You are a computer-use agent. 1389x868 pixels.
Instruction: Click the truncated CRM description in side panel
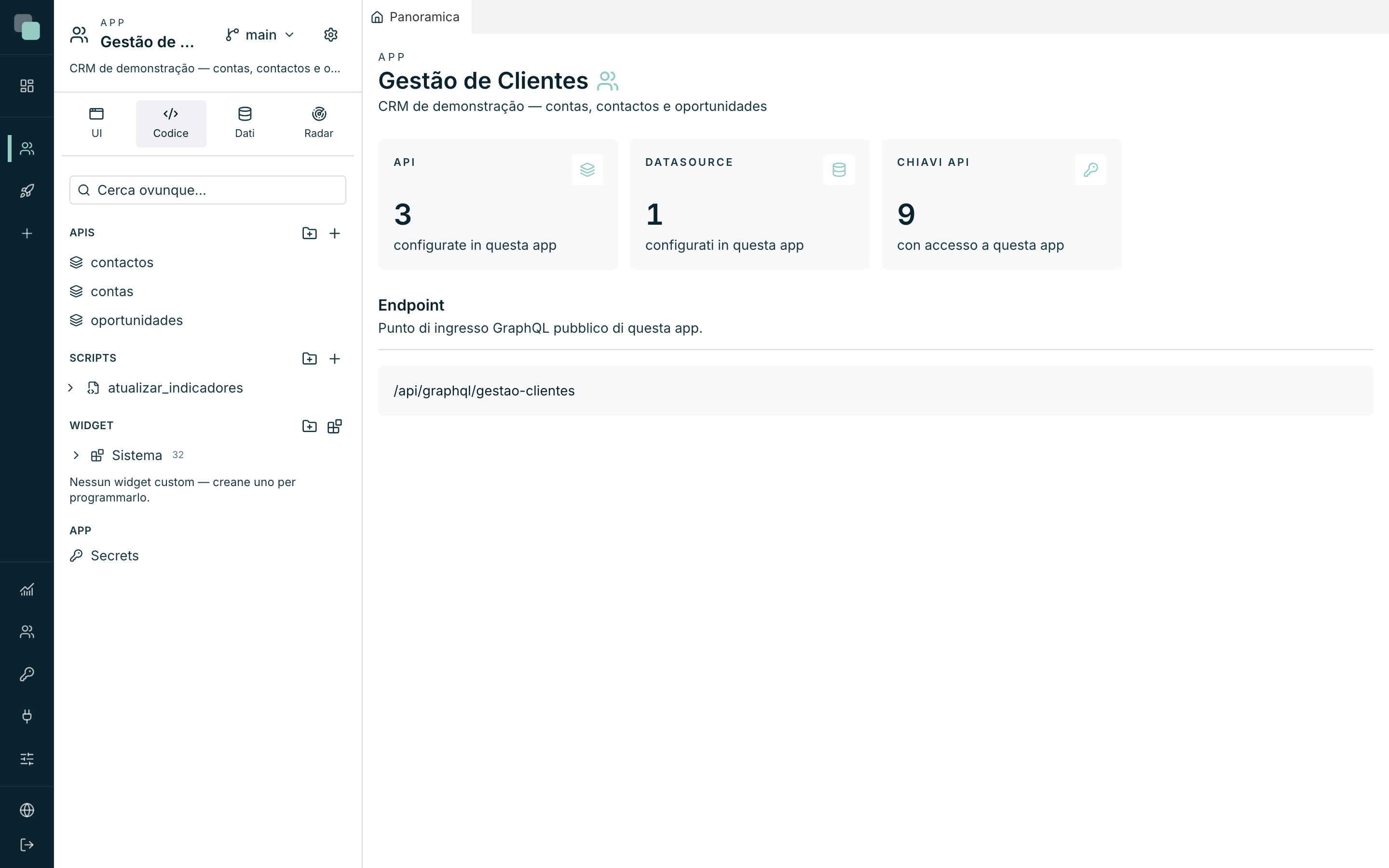(x=205, y=68)
